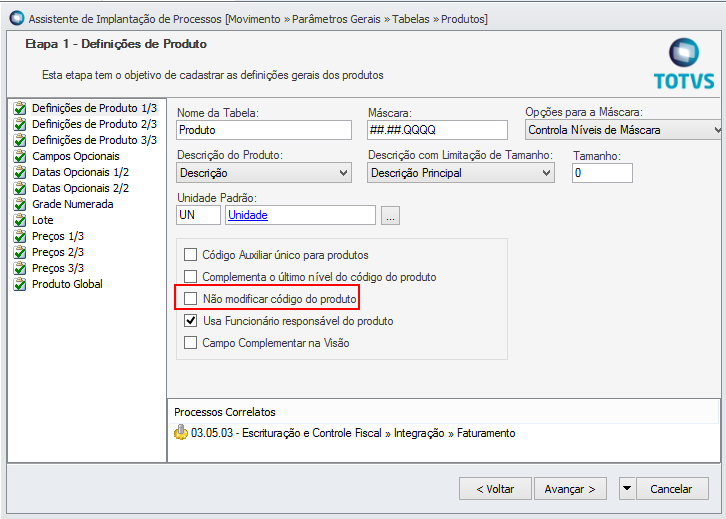726x519 pixels.
Task: Click checklist icon beside Lote
Action: (20, 220)
